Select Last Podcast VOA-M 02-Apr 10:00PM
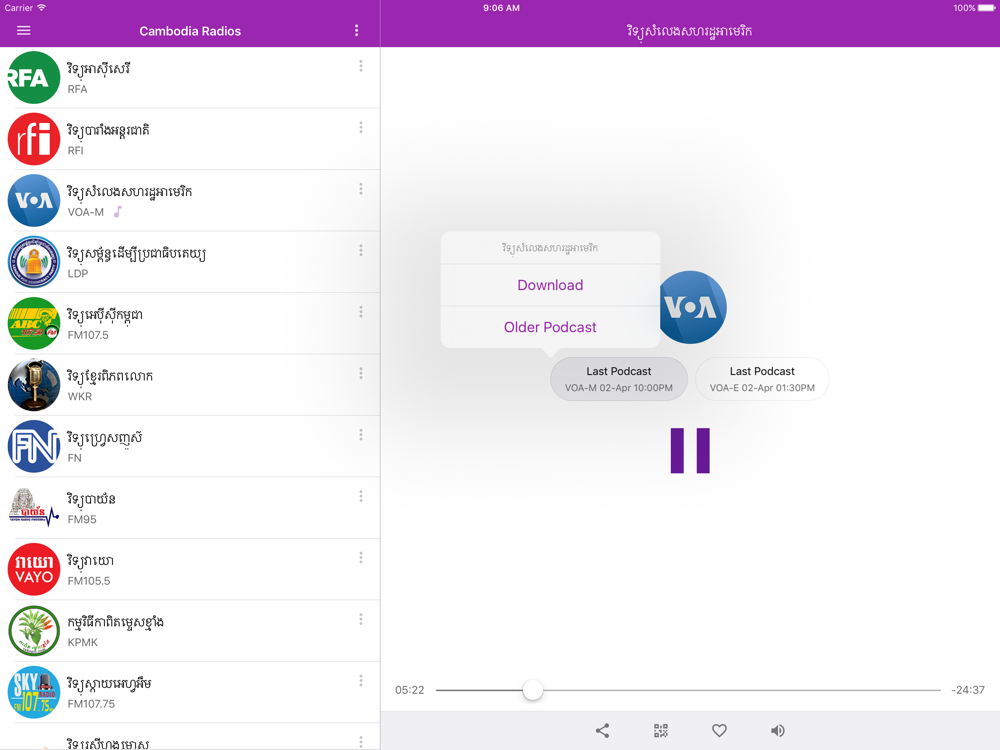This screenshot has width=1000, height=750. (x=619, y=379)
